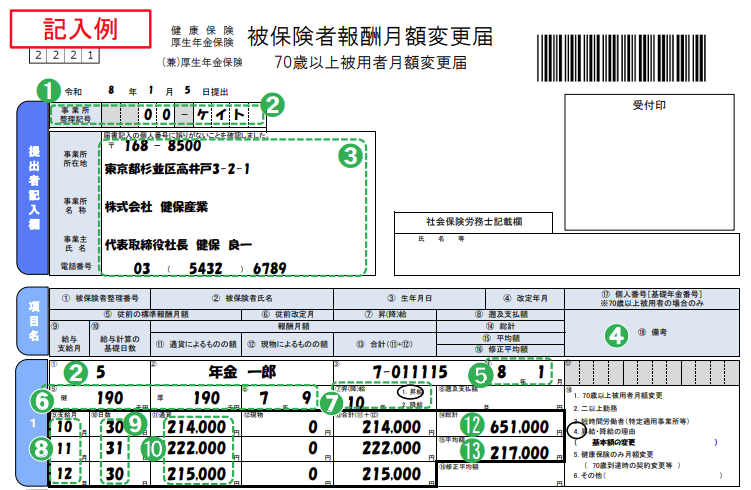Click the address 東京都杉並区高井戸3-2-1
Image resolution: width=751 pixels, height=490 pixels.
coord(177,169)
